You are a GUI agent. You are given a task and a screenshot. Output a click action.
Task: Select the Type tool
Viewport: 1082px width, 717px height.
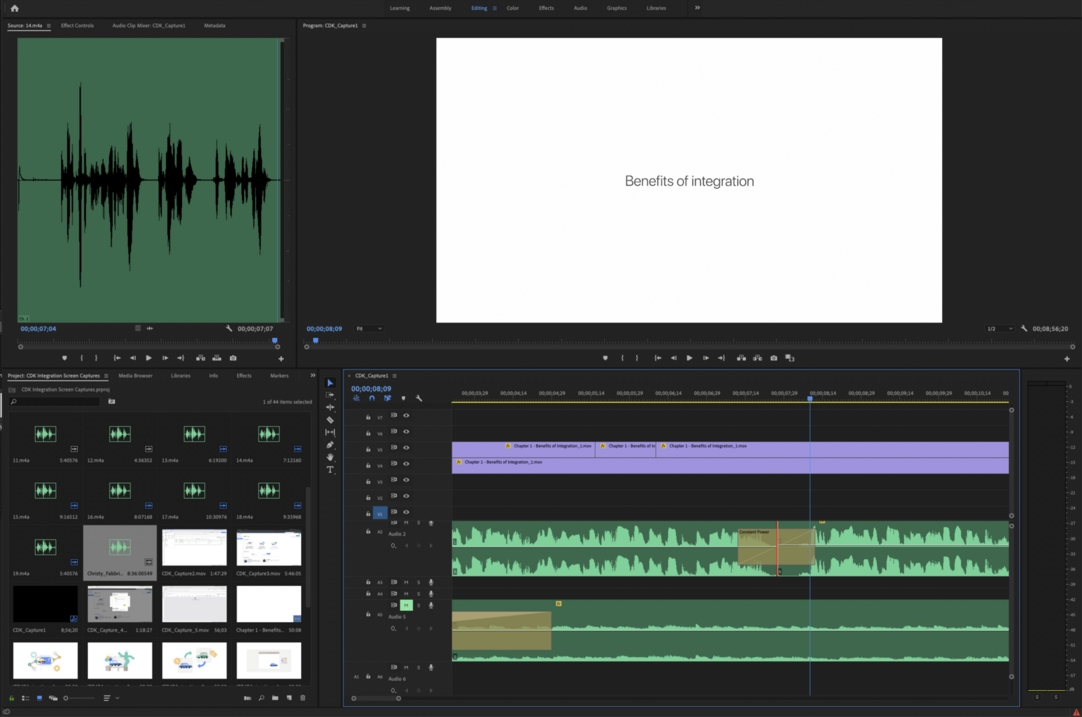click(330, 470)
